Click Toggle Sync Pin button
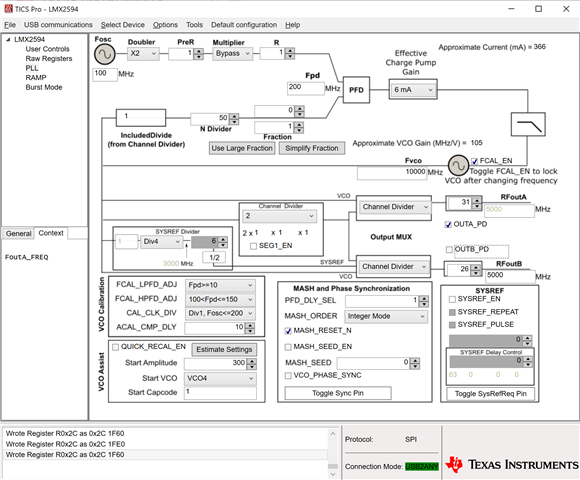This screenshot has width=580, height=480. (338, 393)
